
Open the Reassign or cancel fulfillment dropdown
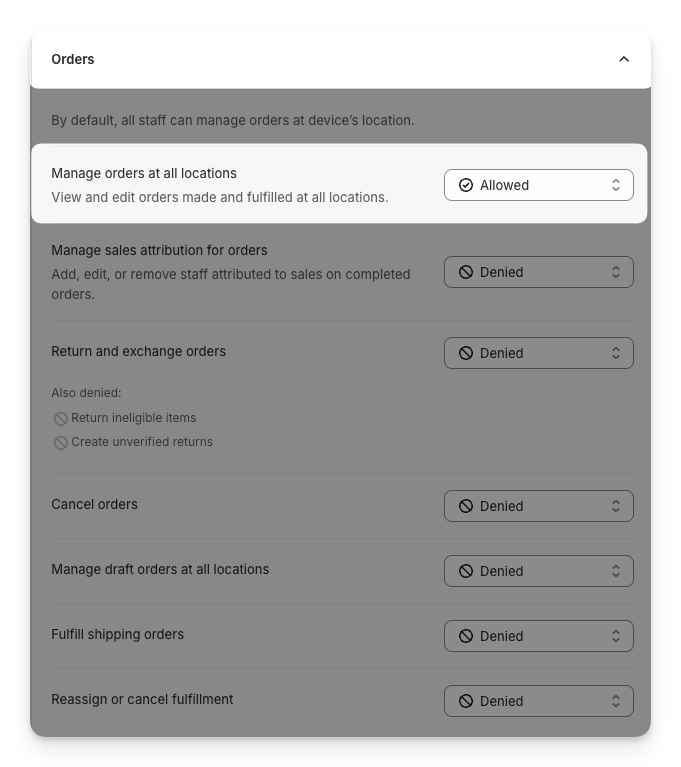538,701
